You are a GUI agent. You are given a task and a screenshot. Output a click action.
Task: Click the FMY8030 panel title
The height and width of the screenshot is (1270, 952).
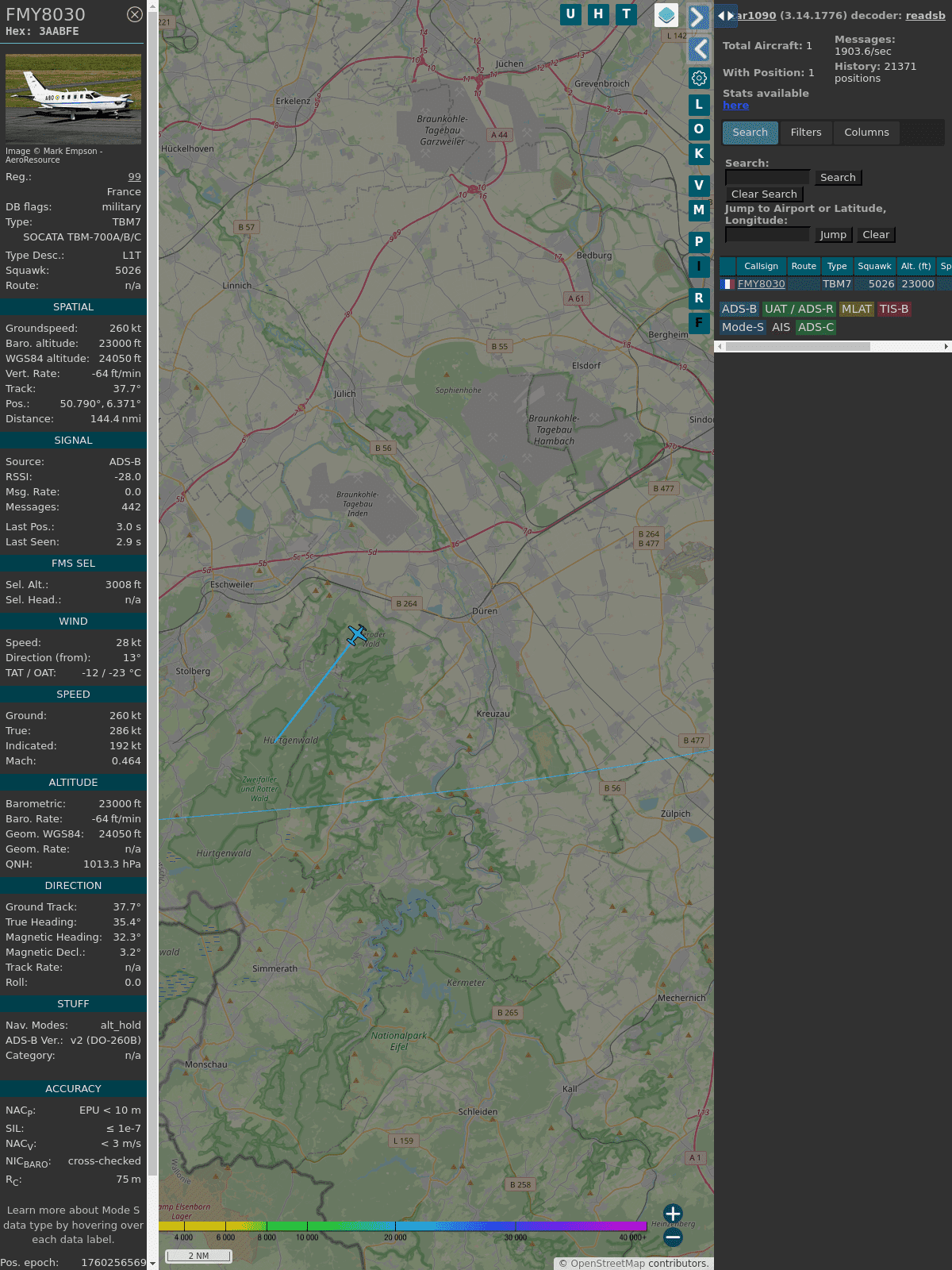pyautogui.click(x=45, y=14)
